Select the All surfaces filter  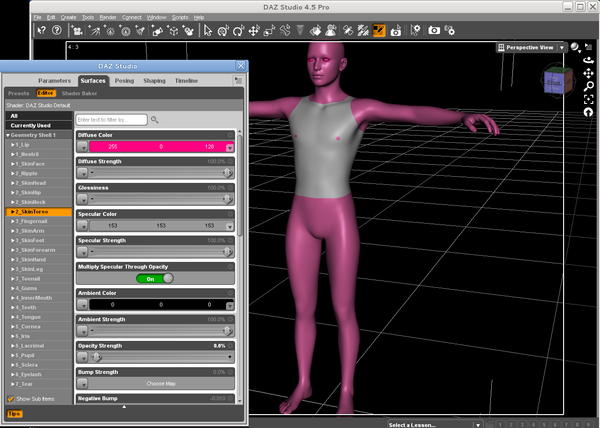pos(39,116)
